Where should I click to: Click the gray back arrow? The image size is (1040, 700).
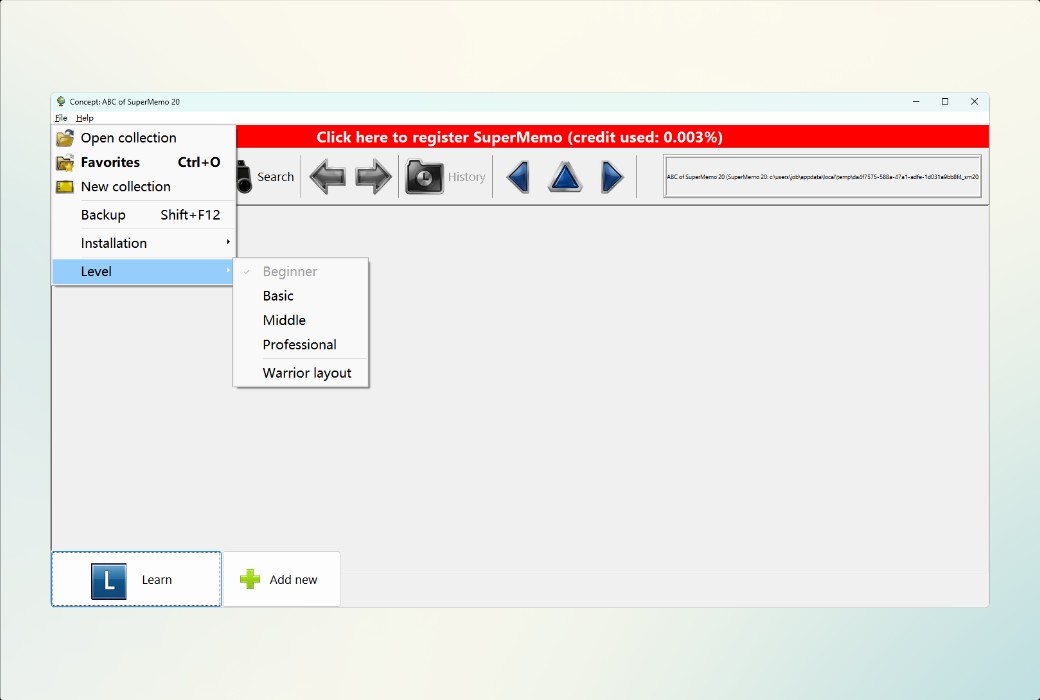click(327, 176)
